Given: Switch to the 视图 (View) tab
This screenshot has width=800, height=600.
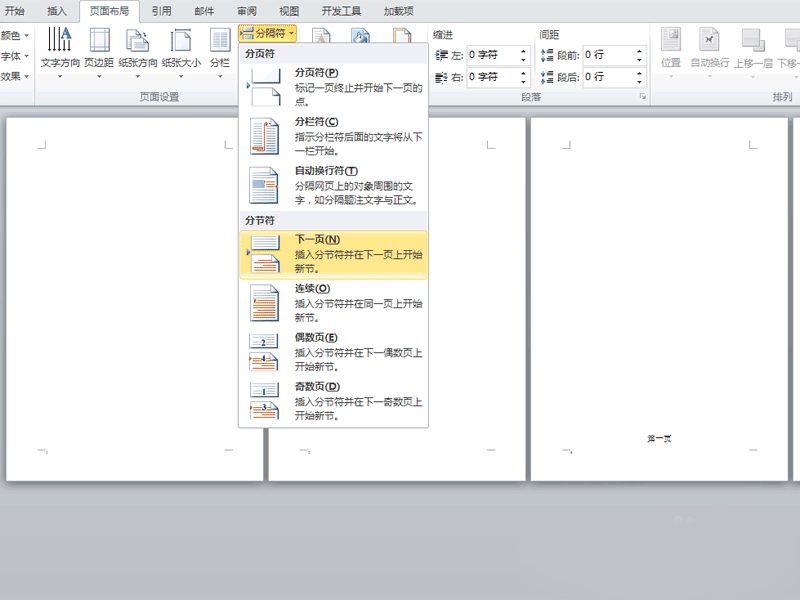Looking at the screenshot, I should coord(289,11).
